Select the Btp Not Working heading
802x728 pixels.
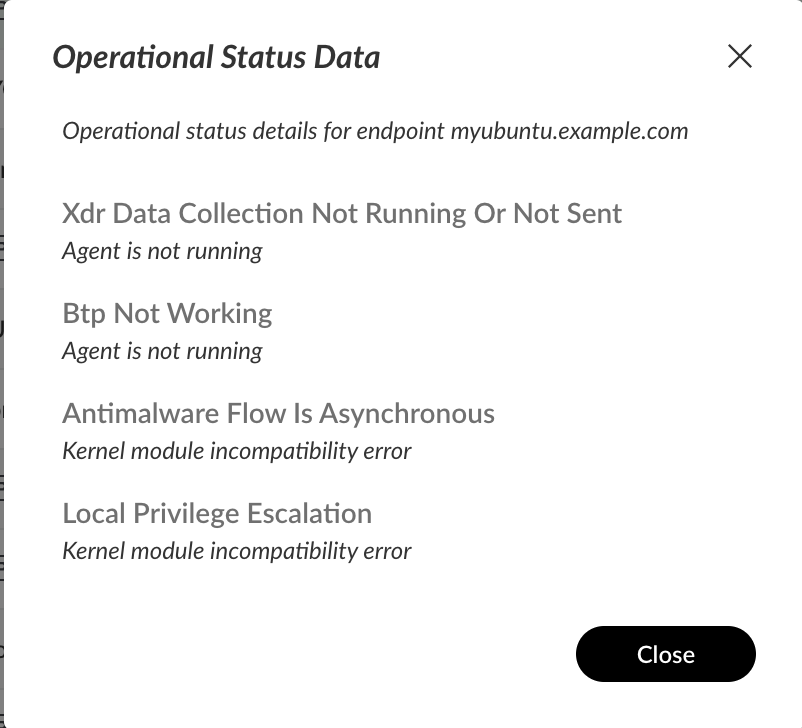[167, 313]
